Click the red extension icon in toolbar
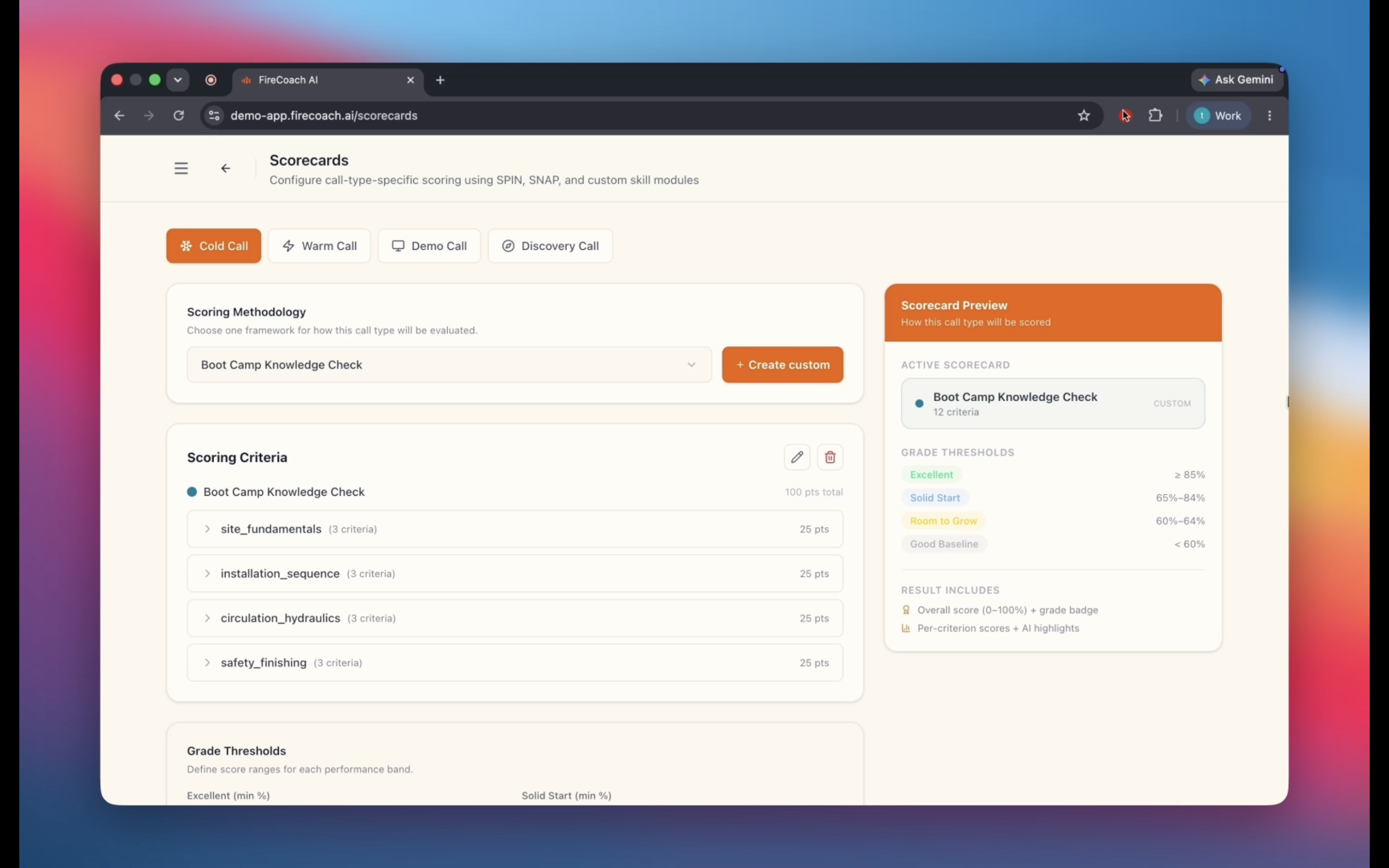1389x868 pixels. (x=1125, y=115)
